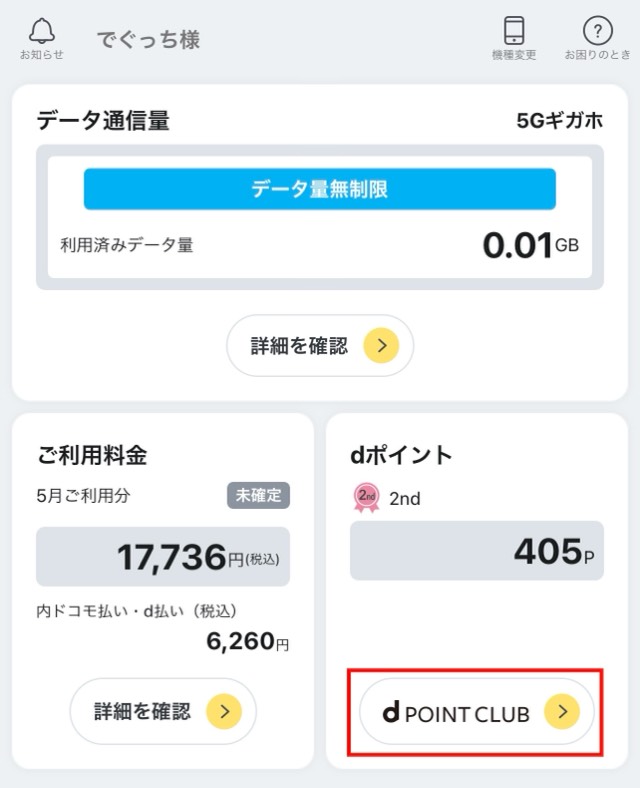The image size is (640, 788).
Task: Tap the 2nd rank ribbon badge
Action: point(367,498)
